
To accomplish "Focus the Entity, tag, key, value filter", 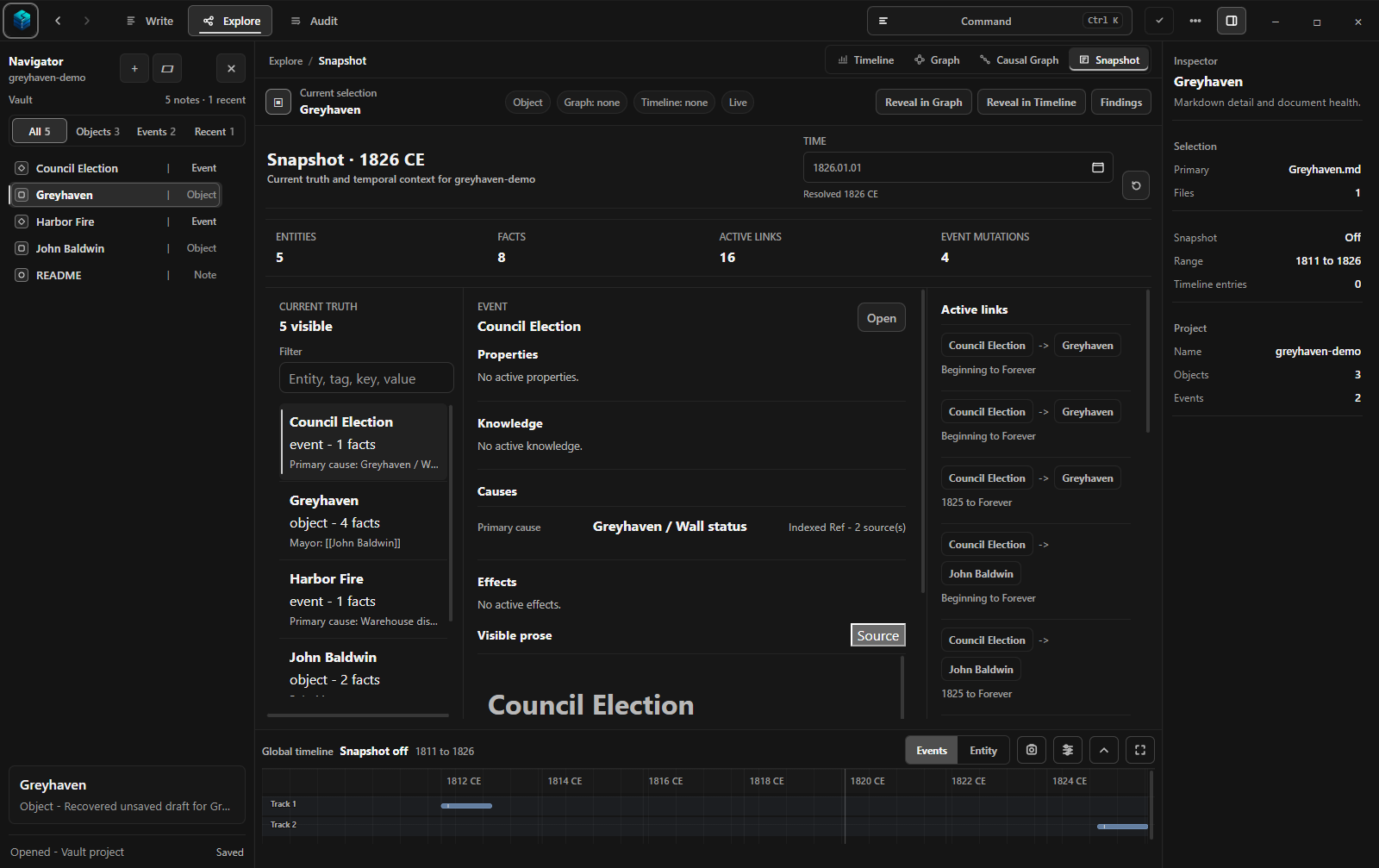I will tap(366, 378).
